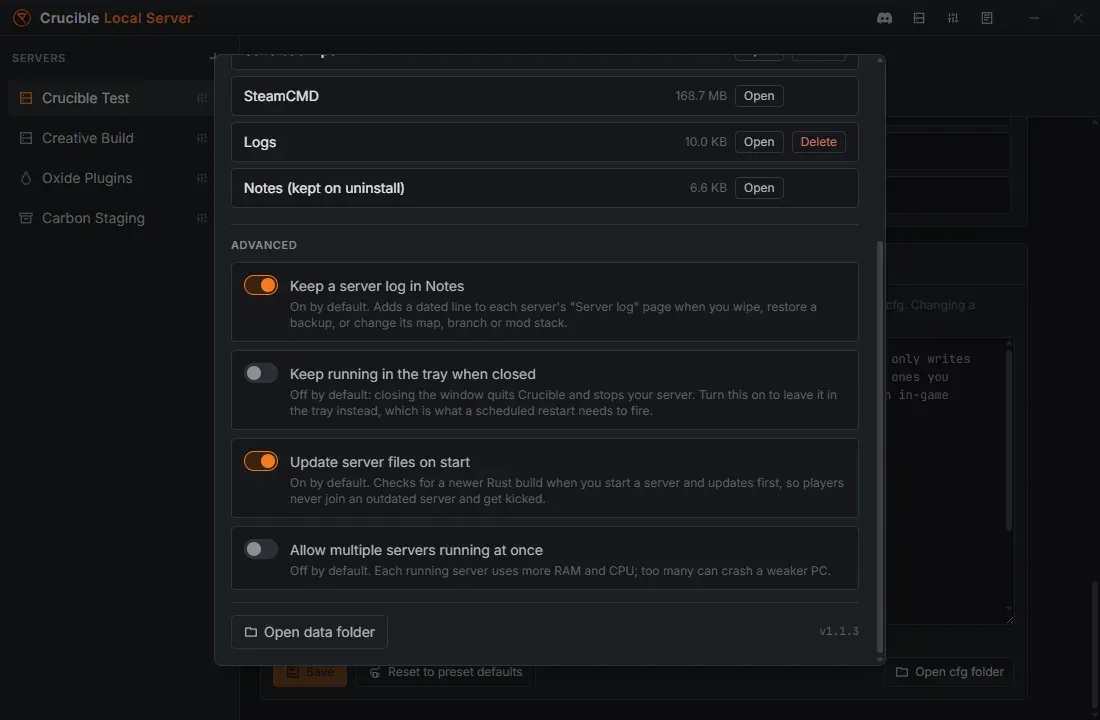The image size is (1100, 720).
Task: Click the SteamCMD row label
Action: [281, 96]
